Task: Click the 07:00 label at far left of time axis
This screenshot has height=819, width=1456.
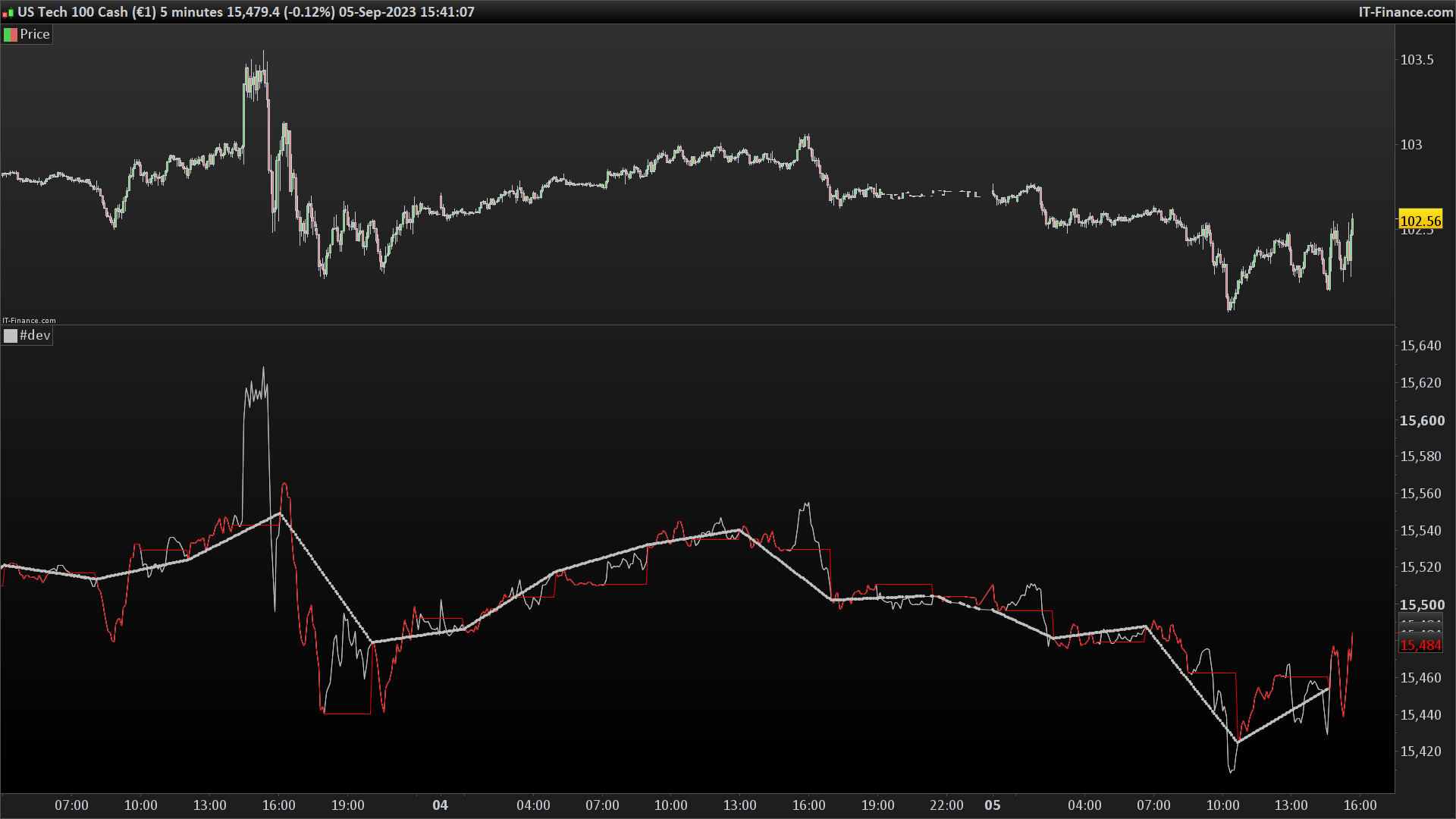Action: pos(71,805)
